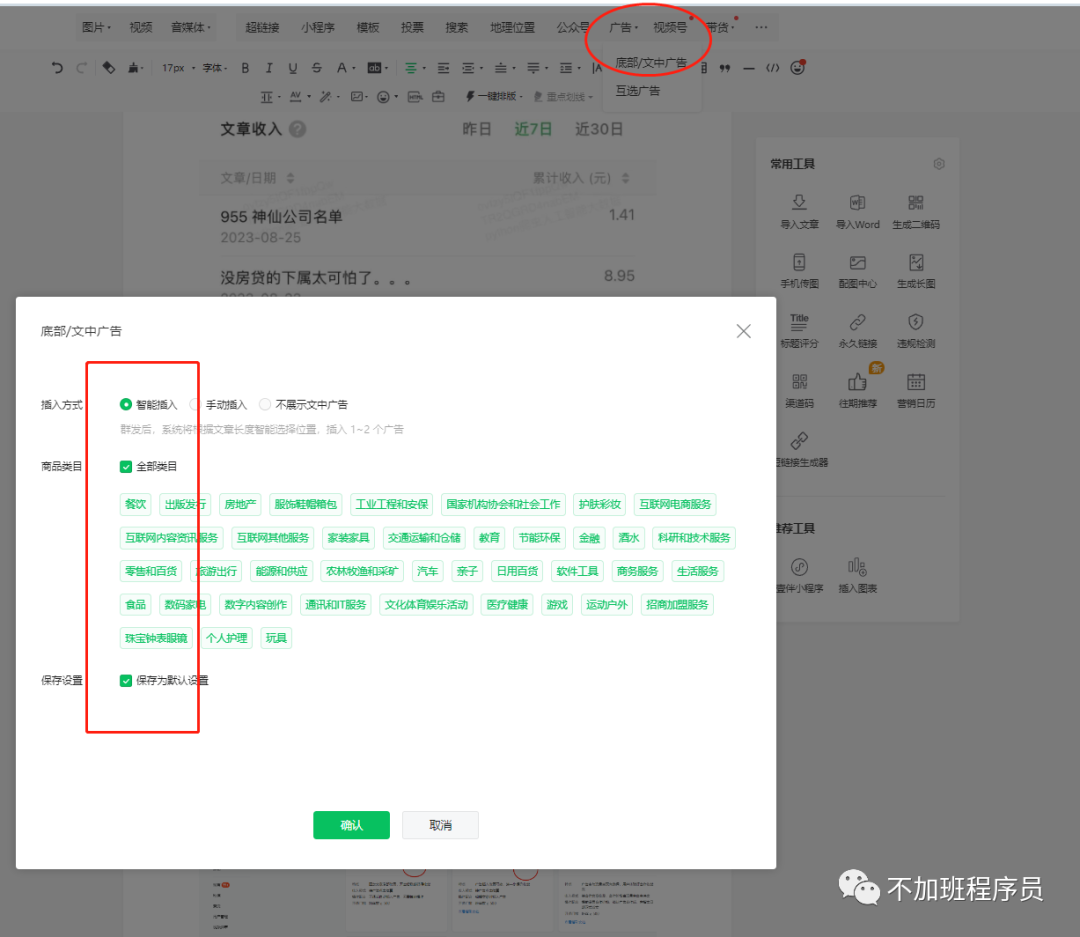Toggle strikethrough formatting (S)
Screen dimensions: 1080x937
pos(317,68)
